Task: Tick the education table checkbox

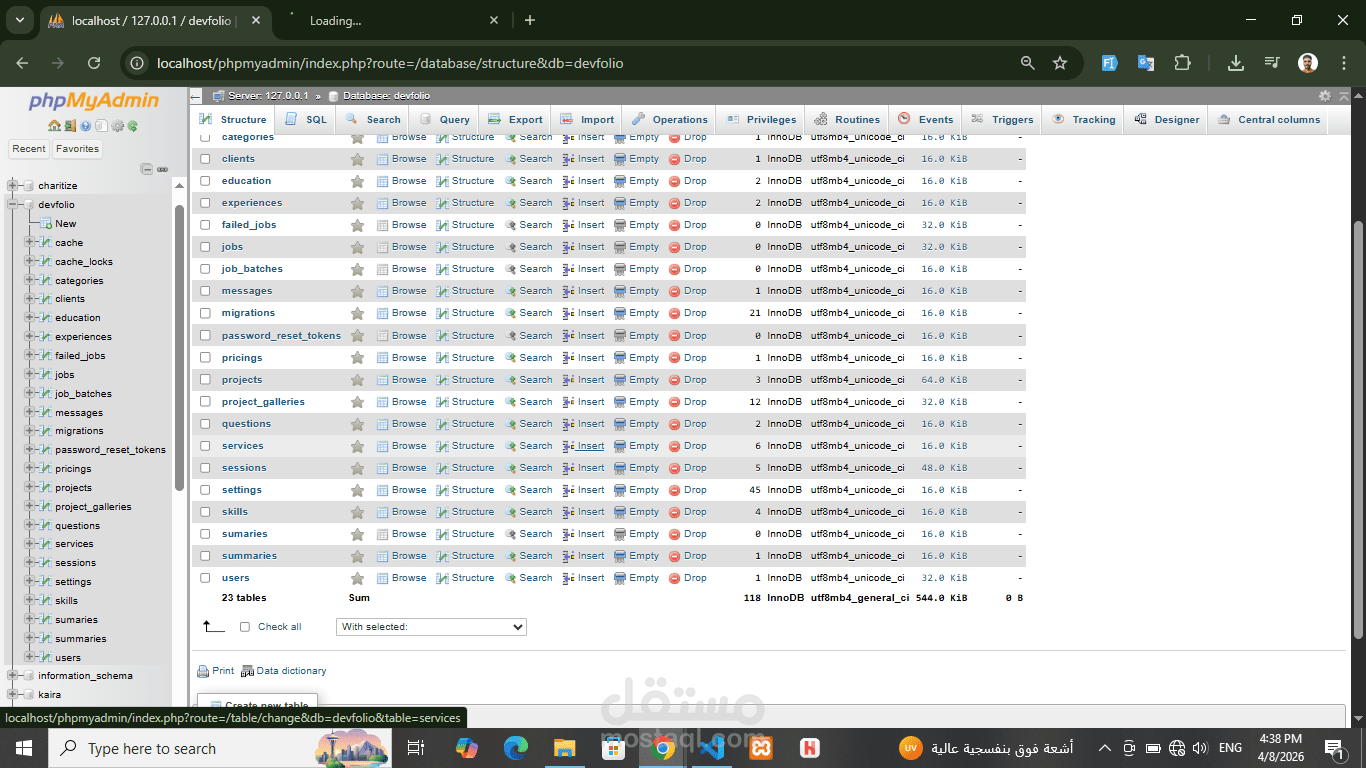Action: [x=205, y=181]
